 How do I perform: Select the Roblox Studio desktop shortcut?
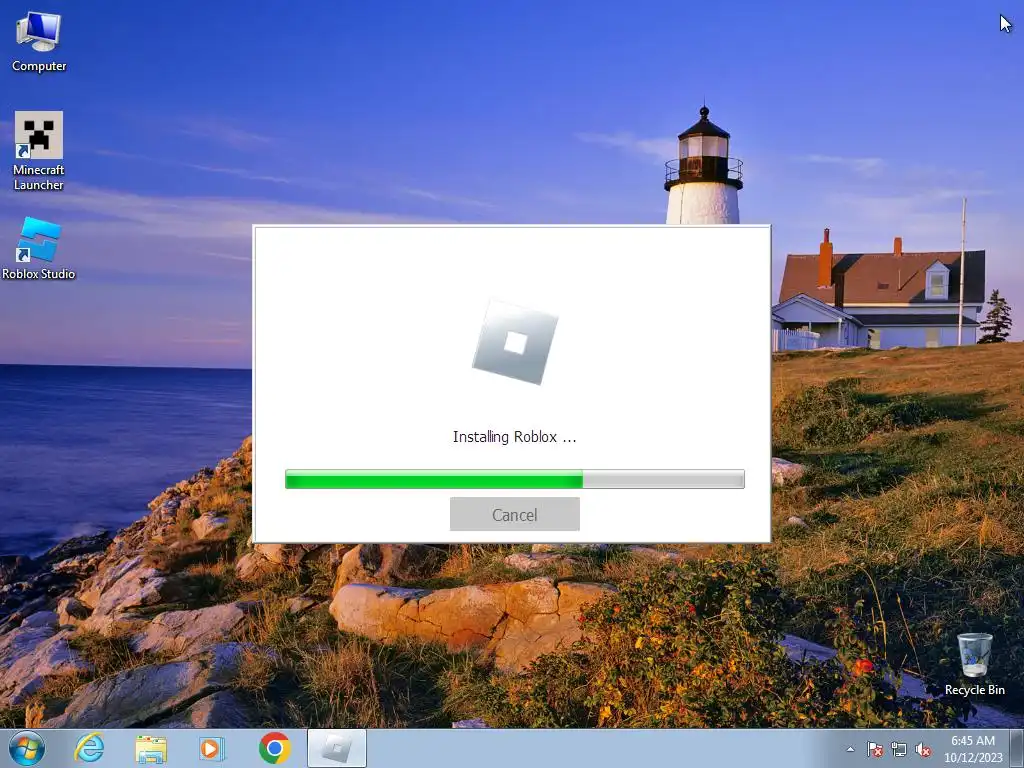(39, 249)
